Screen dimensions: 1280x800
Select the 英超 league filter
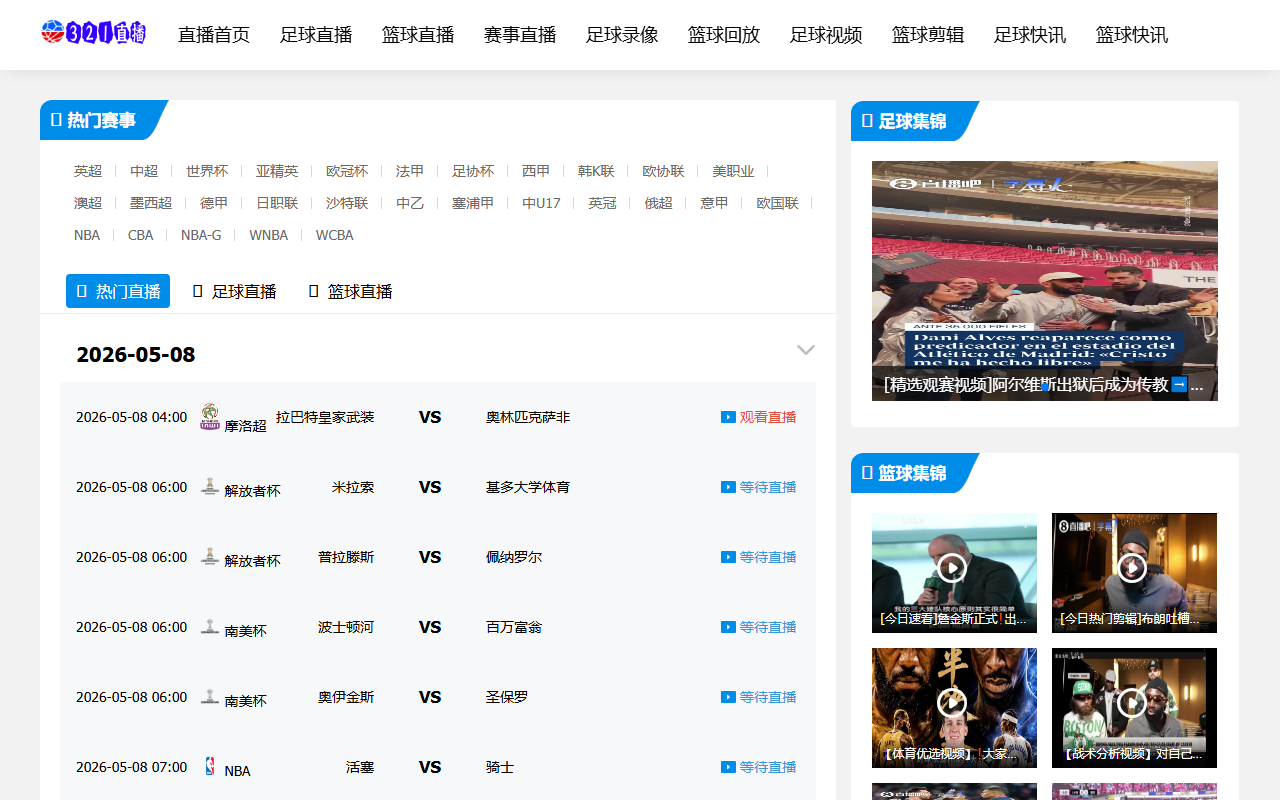[88, 171]
